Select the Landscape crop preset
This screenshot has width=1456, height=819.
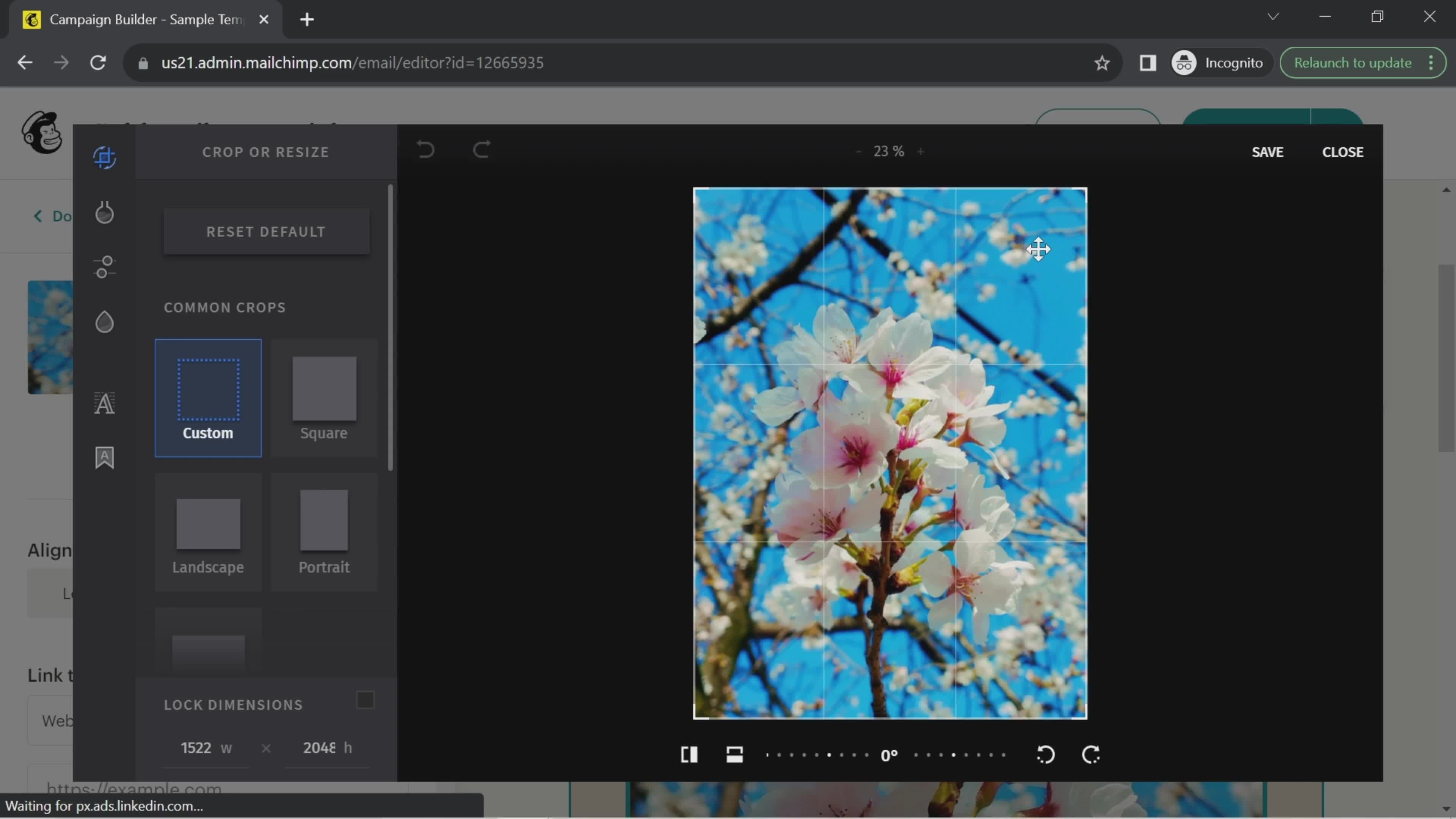click(208, 532)
